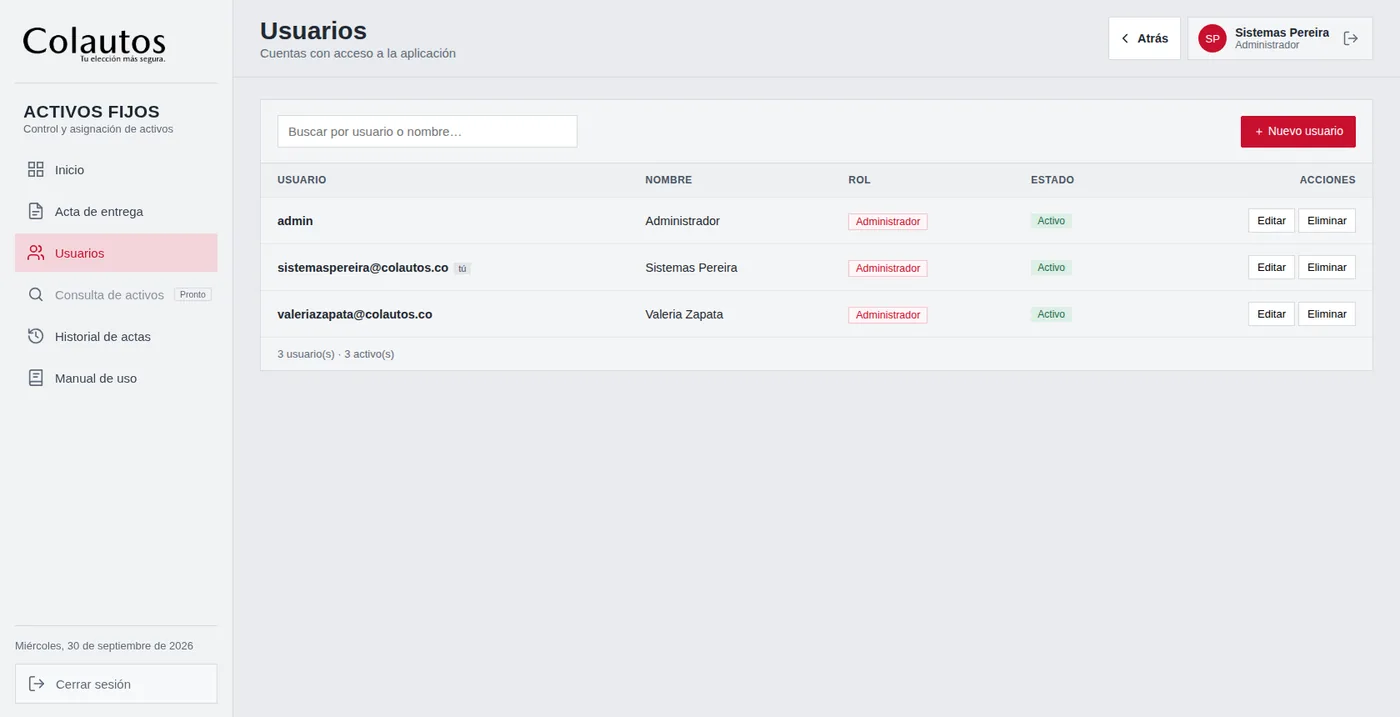The width and height of the screenshot is (1400, 717).
Task: Create a new user with Nuevo usuario
Action: 1298,131
